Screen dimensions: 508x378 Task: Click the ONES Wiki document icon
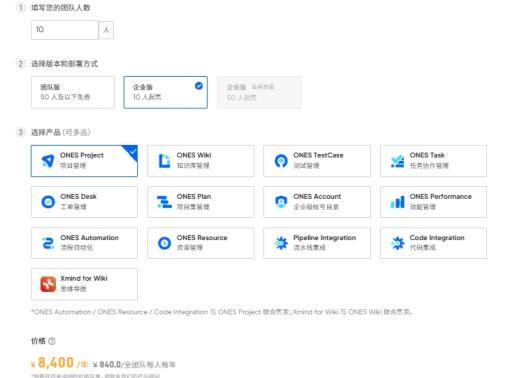click(164, 161)
